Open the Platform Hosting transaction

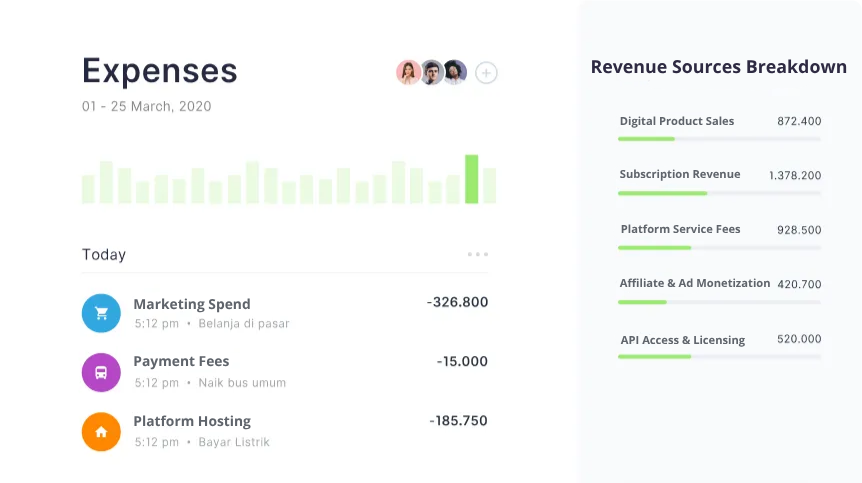coord(285,432)
